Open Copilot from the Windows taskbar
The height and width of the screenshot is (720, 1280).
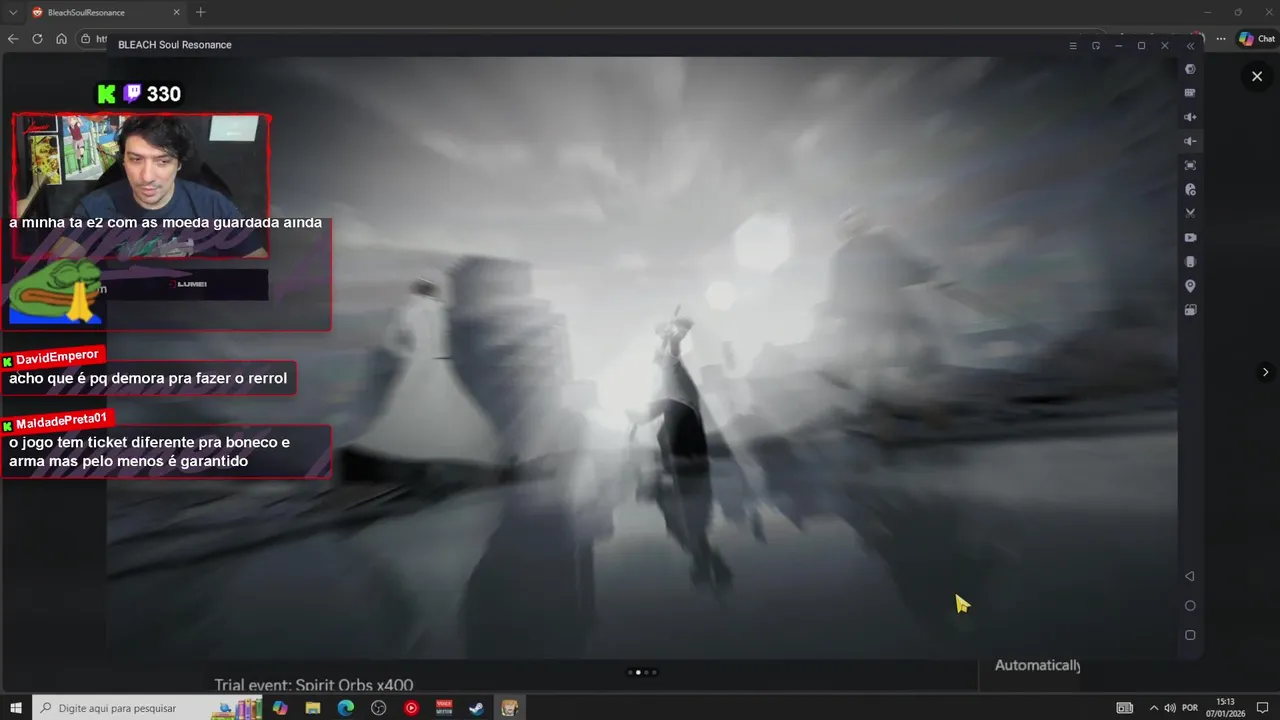pyautogui.click(x=280, y=708)
